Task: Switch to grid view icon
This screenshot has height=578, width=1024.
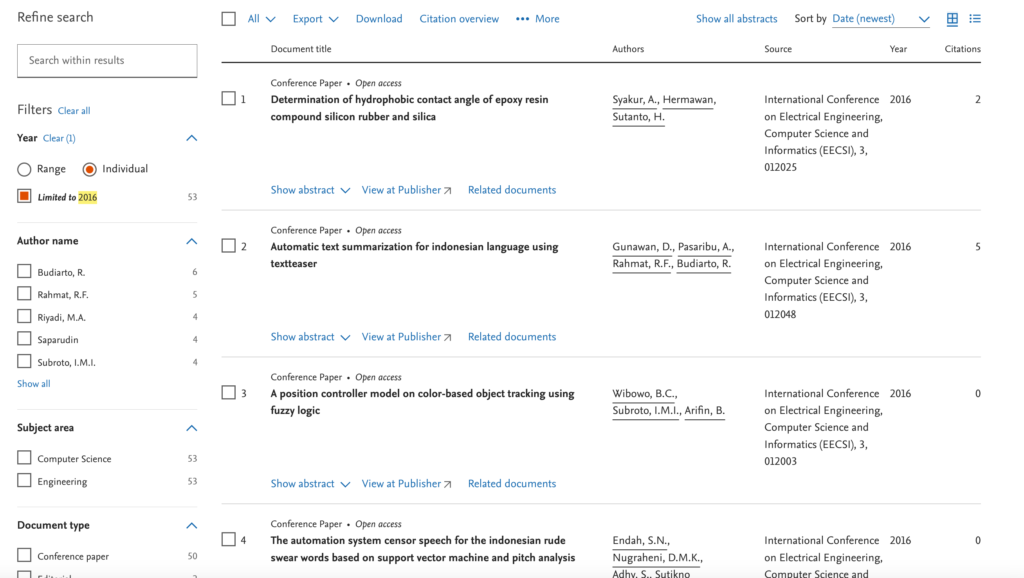Action: pos(952,19)
